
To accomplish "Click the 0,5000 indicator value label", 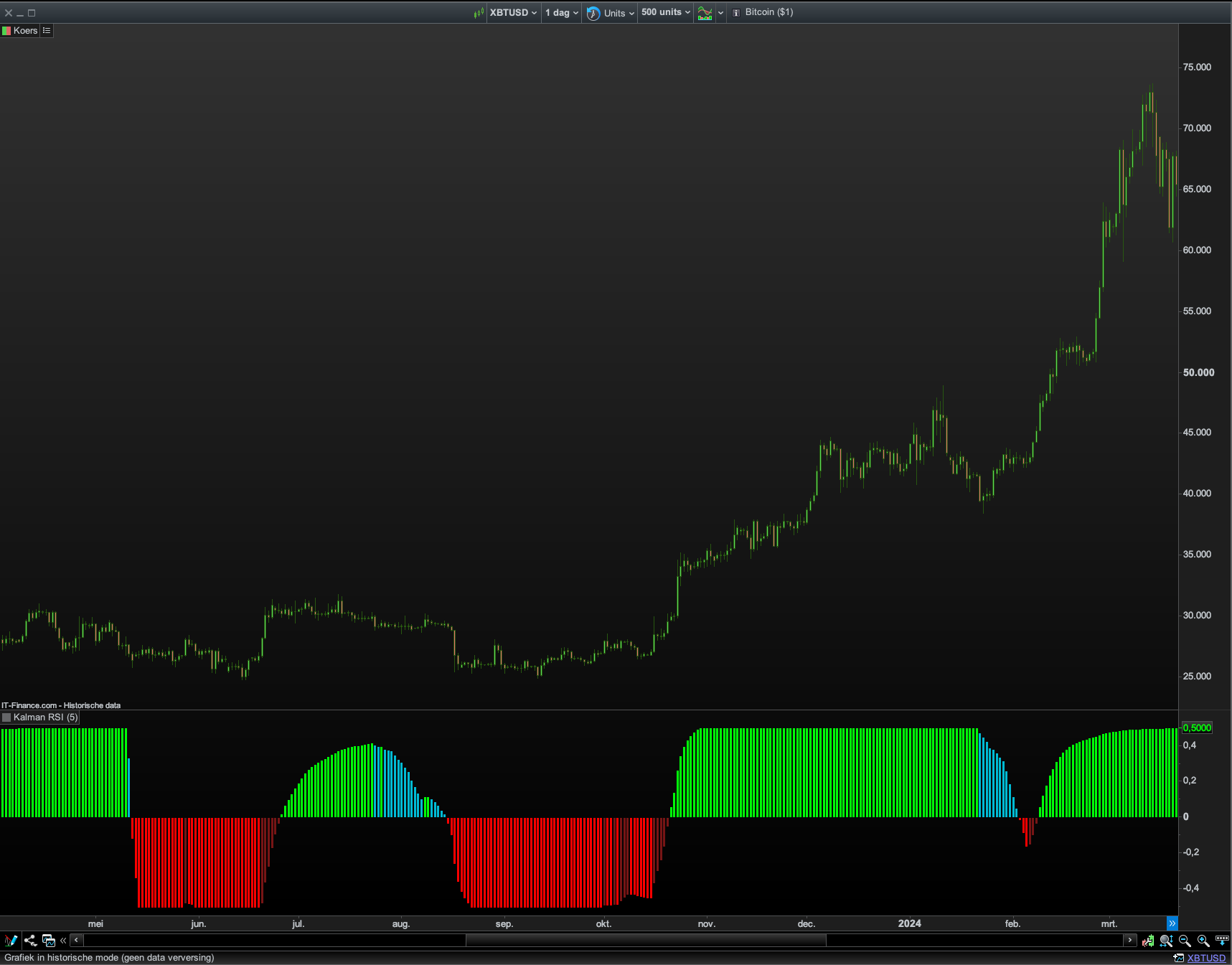I will coord(1198,728).
